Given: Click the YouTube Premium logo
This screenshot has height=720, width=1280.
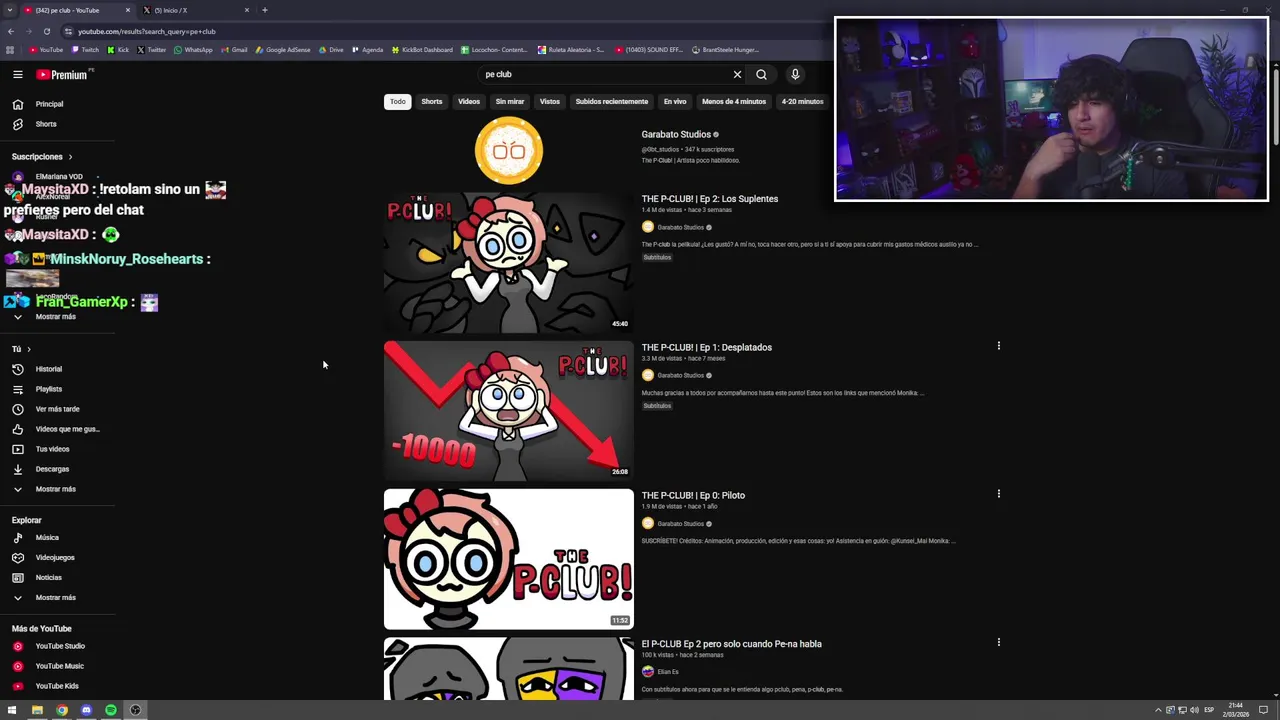Looking at the screenshot, I should point(63,74).
